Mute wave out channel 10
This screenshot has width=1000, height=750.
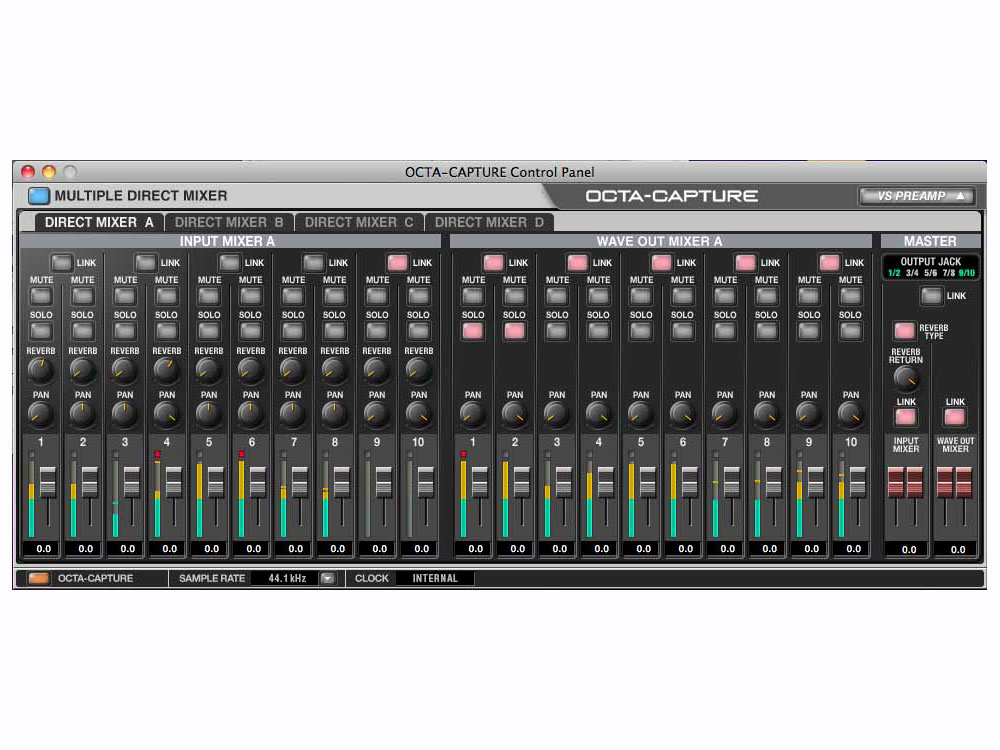[850, 296]
